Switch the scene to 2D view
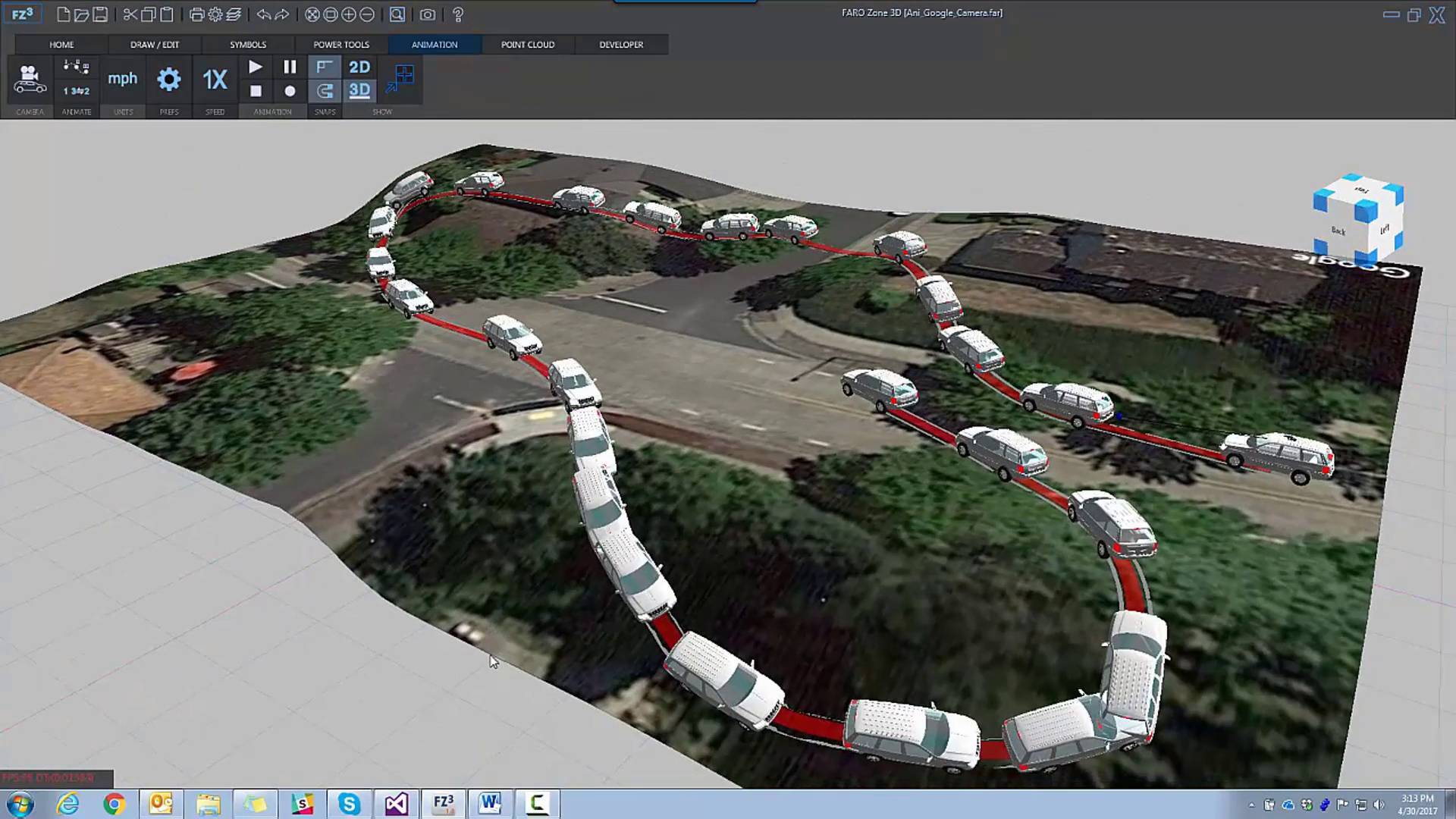 point(359,67)
